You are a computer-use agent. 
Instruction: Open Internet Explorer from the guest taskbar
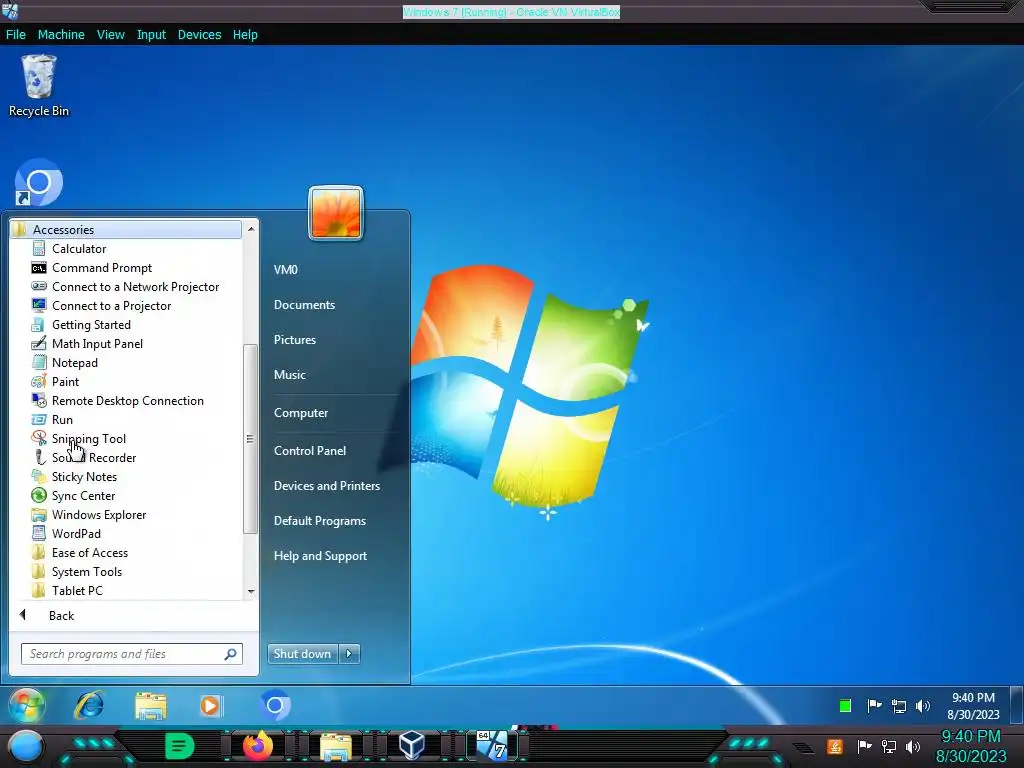tap(89, 705)
